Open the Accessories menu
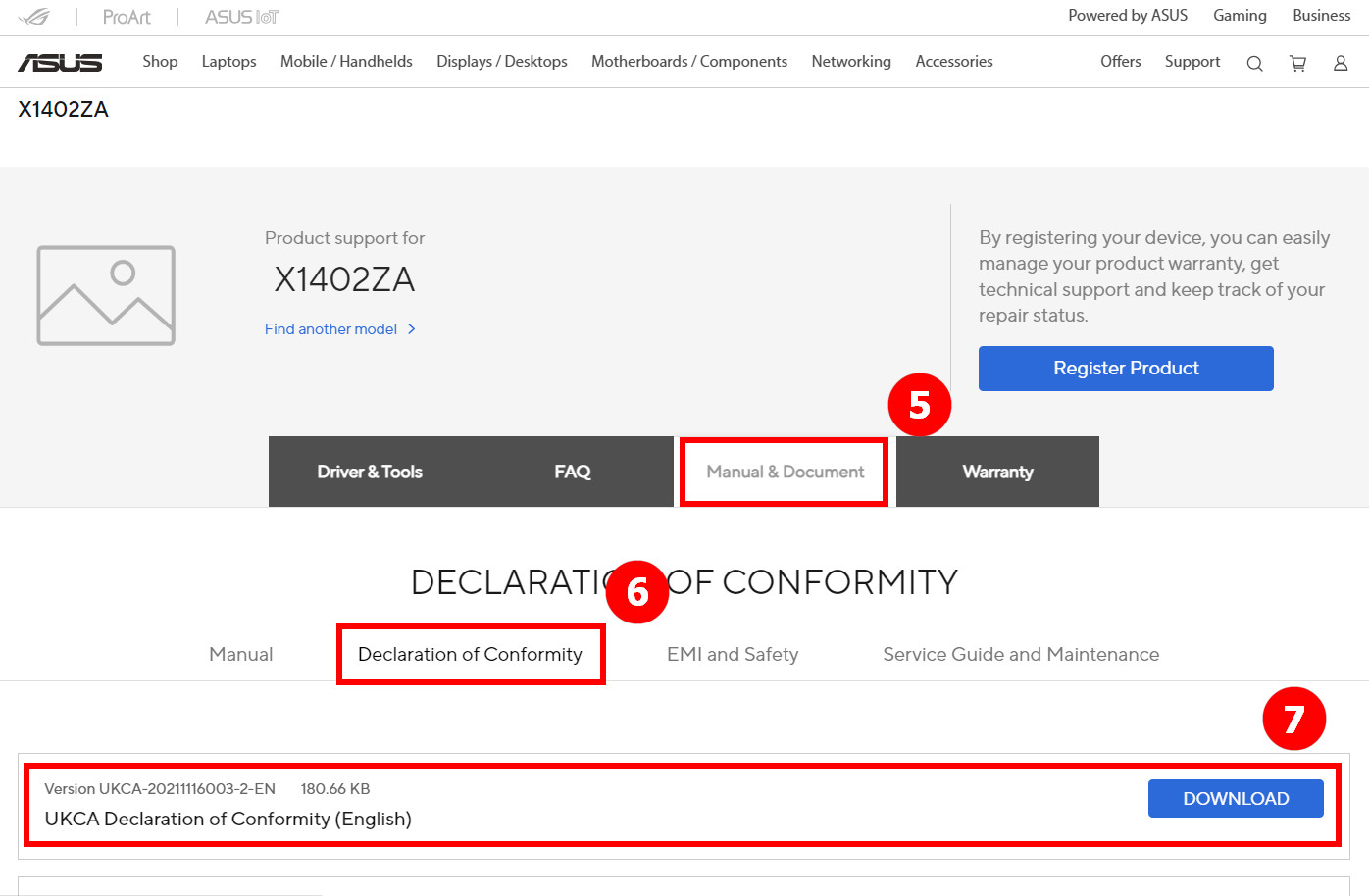 954,61
